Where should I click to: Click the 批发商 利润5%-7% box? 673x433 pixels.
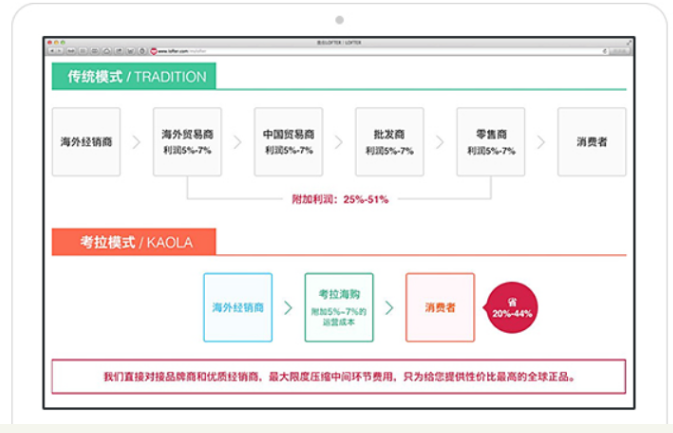pyautogui.click(x=389, y=142)
